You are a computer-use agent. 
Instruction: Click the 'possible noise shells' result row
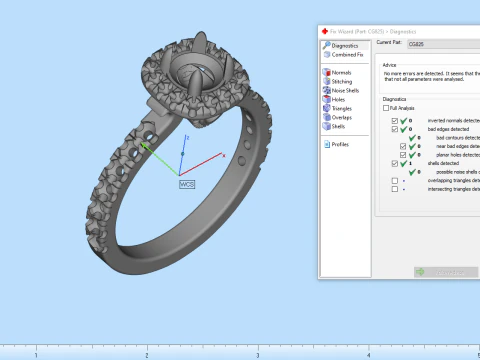tap(444, 172)
